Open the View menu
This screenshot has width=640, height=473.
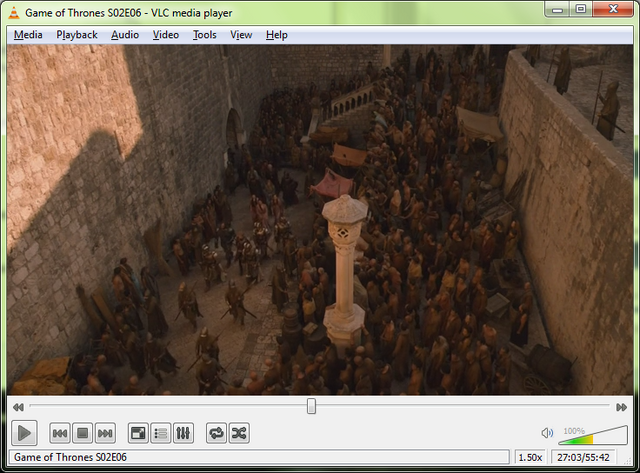click(x=241, y=35)
